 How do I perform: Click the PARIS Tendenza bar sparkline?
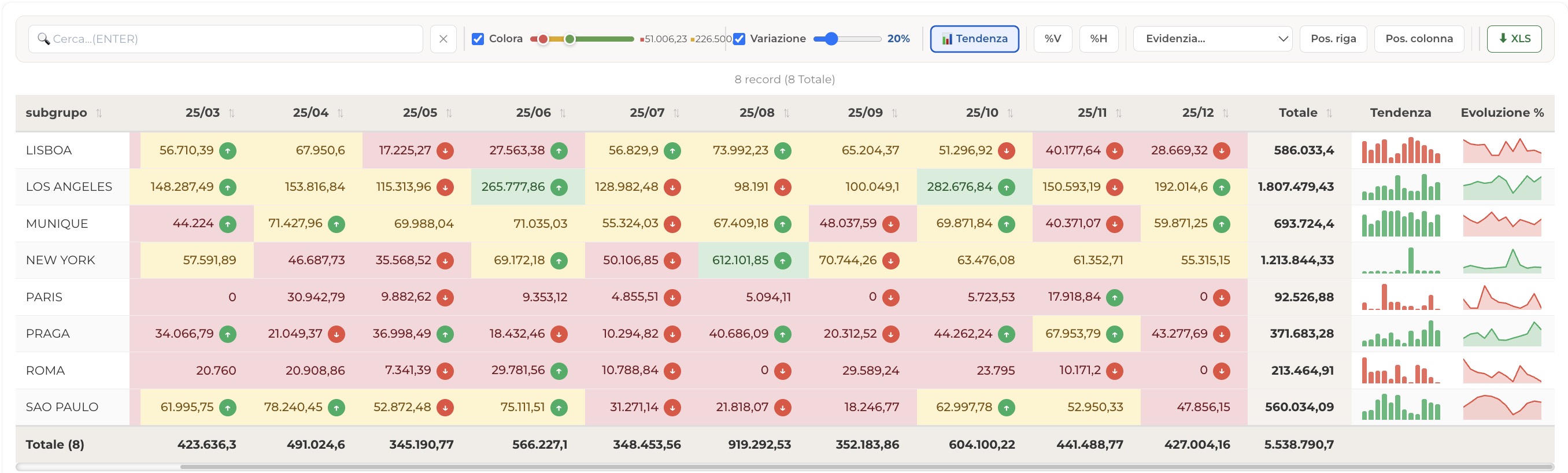(x=1400, y=298)
